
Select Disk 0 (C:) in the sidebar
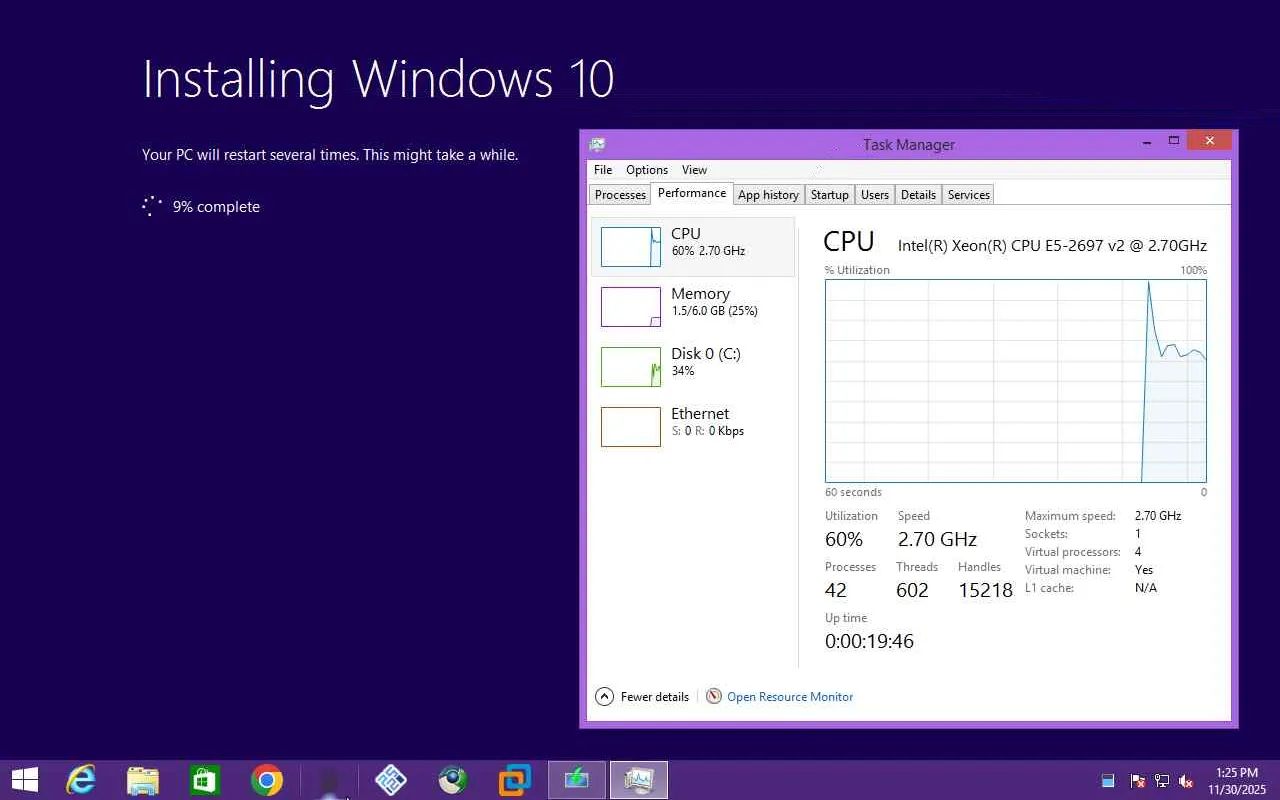tap(693, 366)
